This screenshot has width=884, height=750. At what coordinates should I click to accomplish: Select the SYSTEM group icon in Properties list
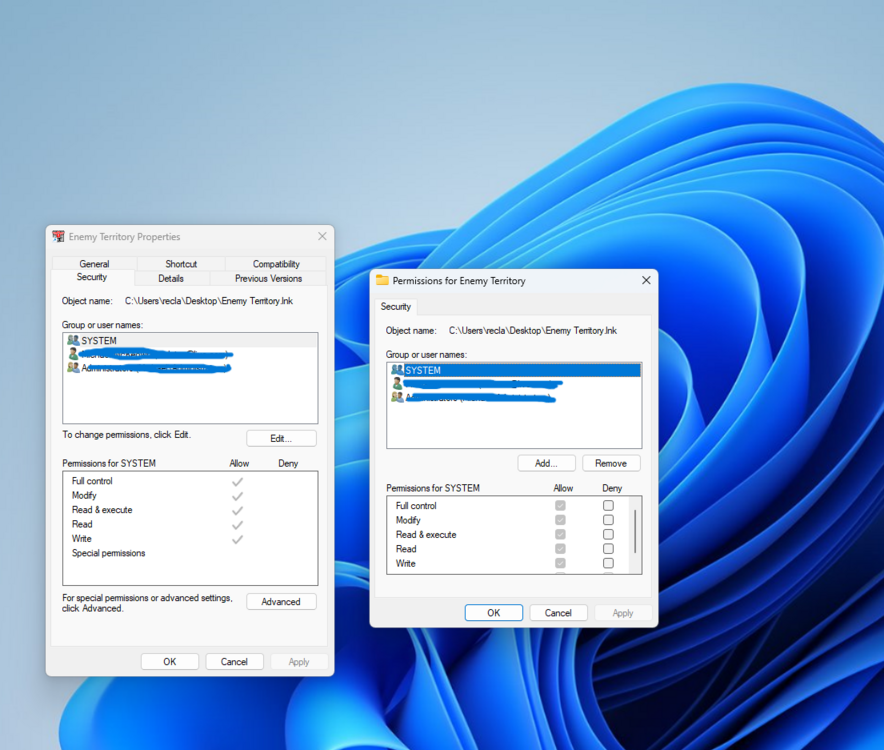tap(73, 340)
